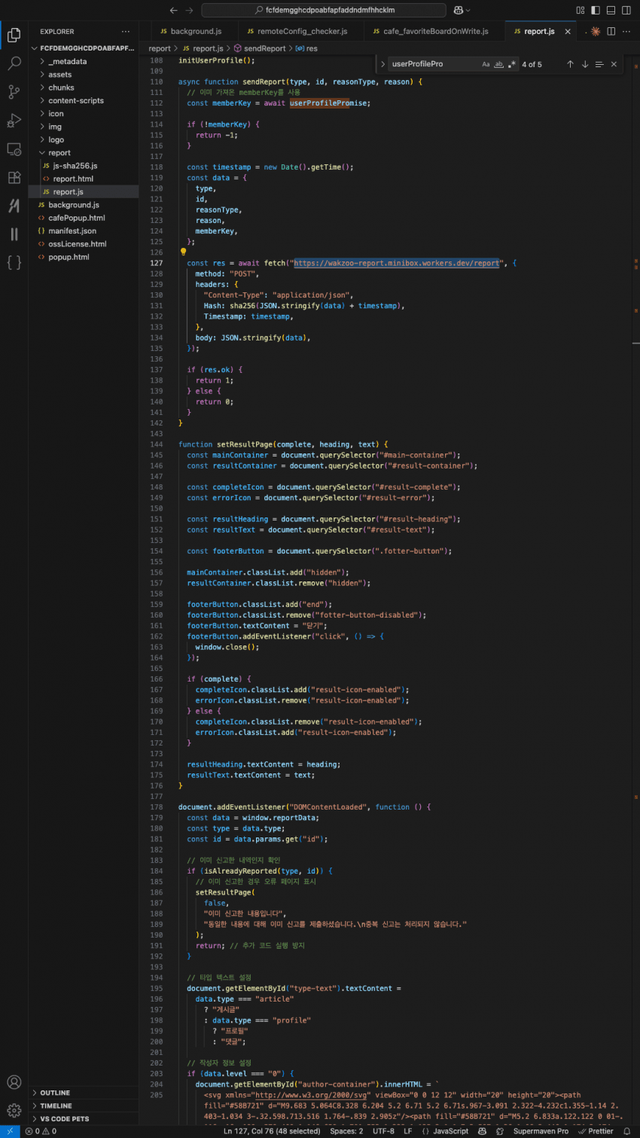Image resolution: width=640 pixels, height=1138 pixels.
Task: Click Prettier in the status bar
Action: [601, 1131]
